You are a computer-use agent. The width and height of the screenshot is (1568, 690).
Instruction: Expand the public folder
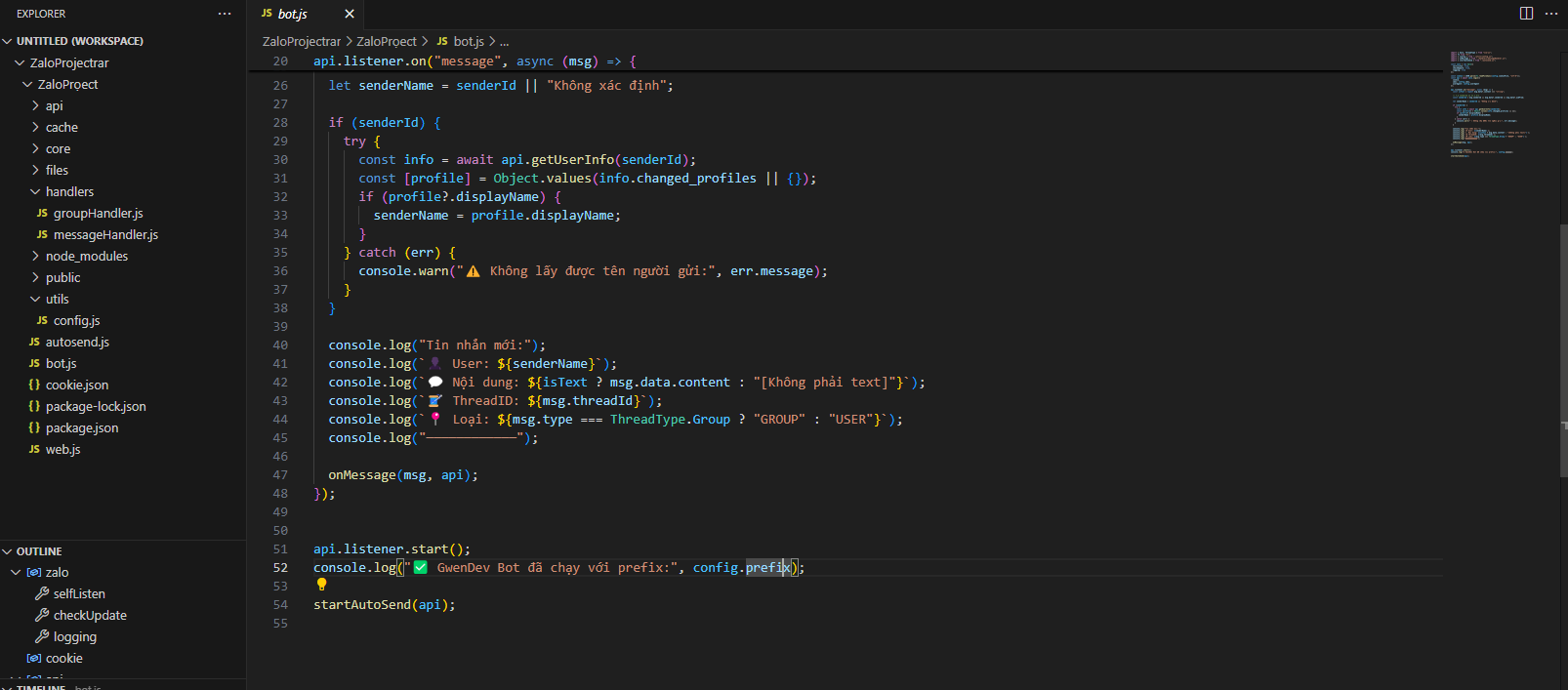(35, 277)
